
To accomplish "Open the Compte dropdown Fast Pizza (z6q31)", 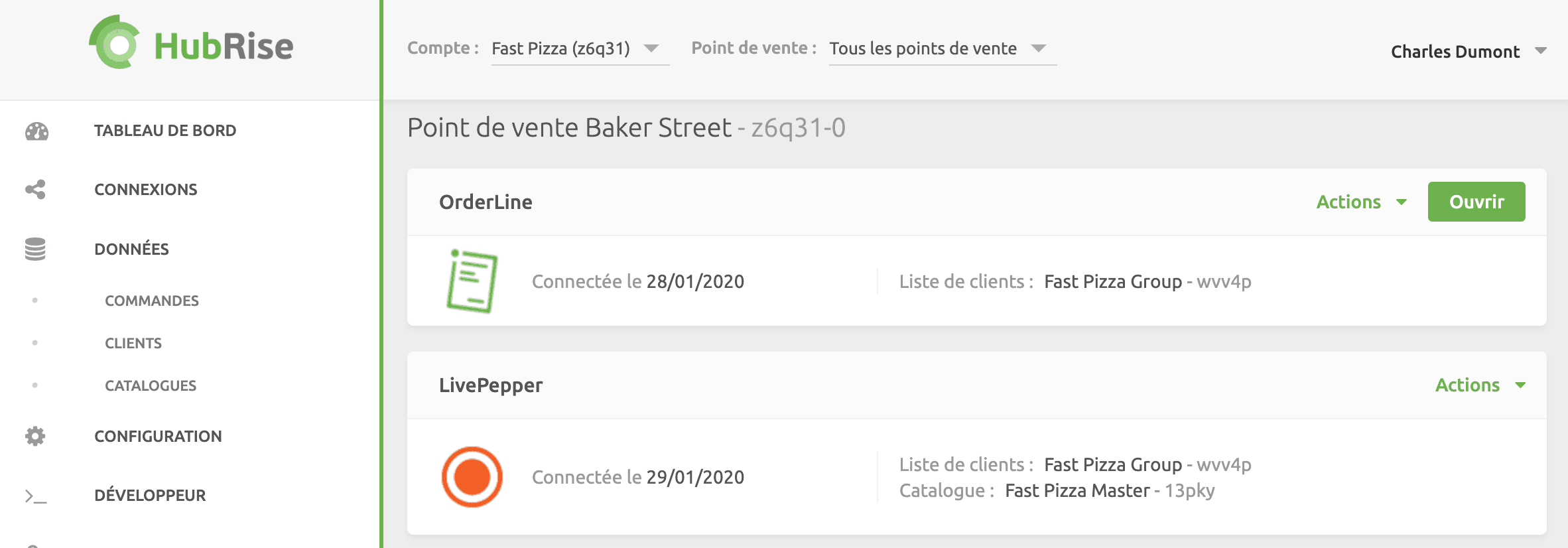I will click(578, 48).
